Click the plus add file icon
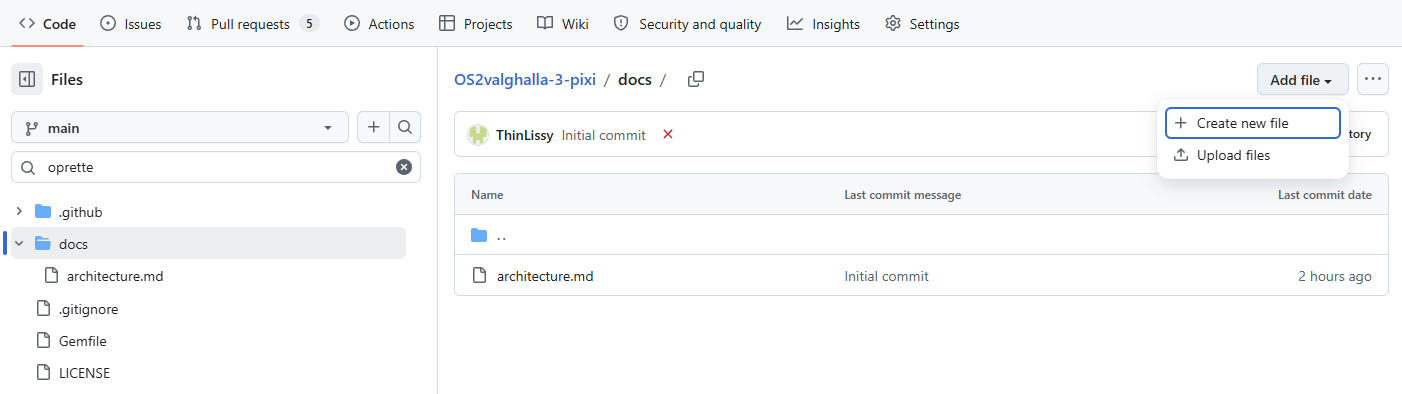Screen dimensions: 1402x394 373,128
